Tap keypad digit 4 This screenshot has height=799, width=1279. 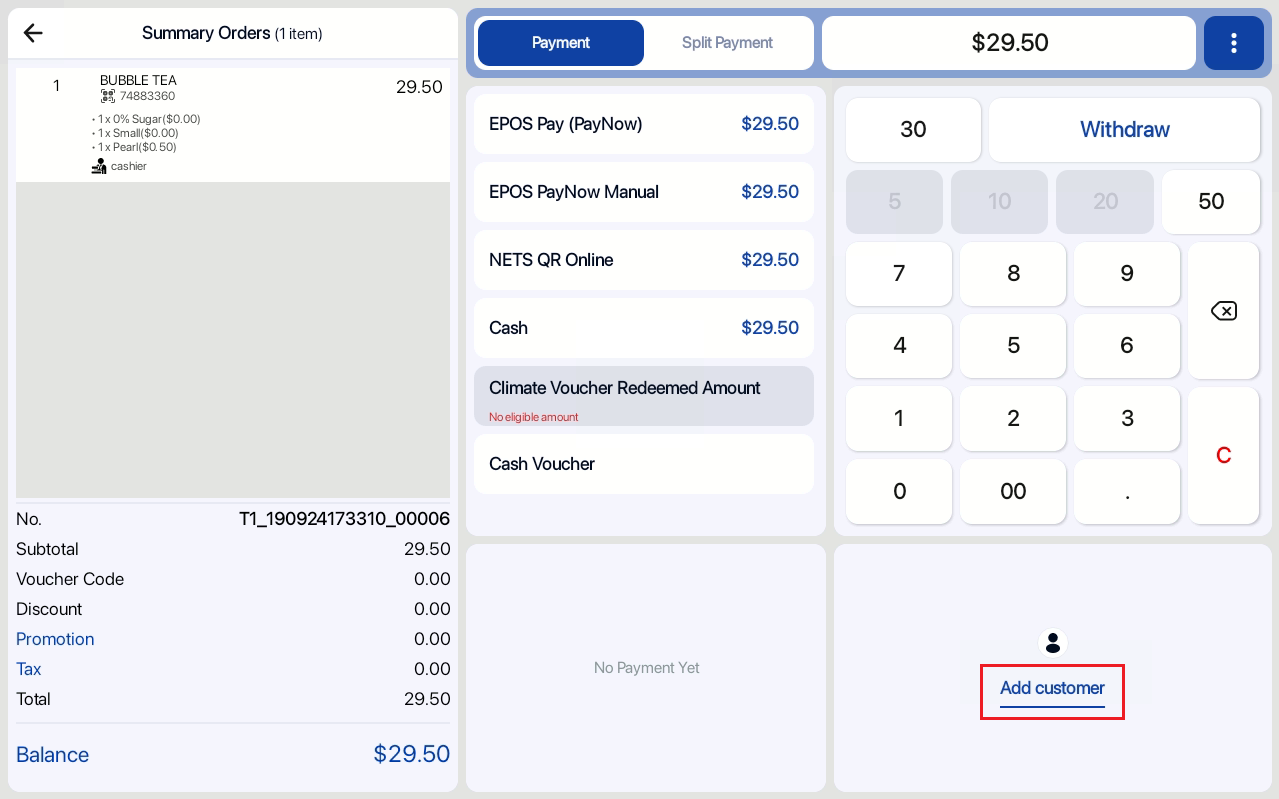click(899, 346)
